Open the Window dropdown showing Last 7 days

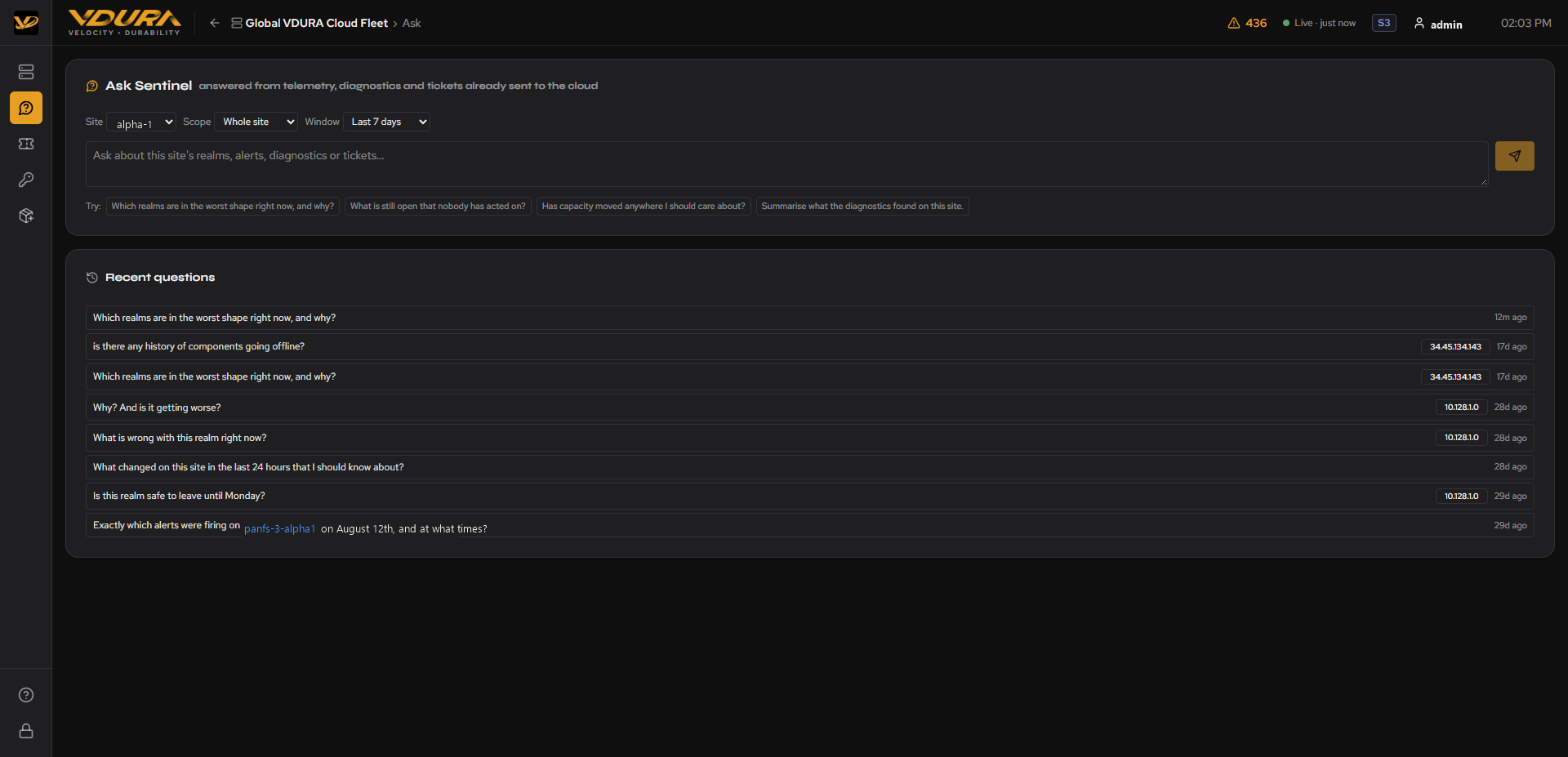tap(386, 122)
